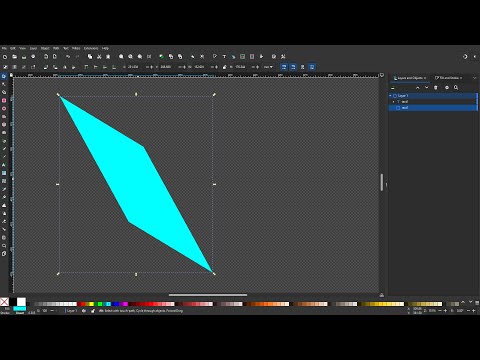Select the Rectangle tool
The width and height of the screenshot is (480, 360).
click(x=4, y=100)
